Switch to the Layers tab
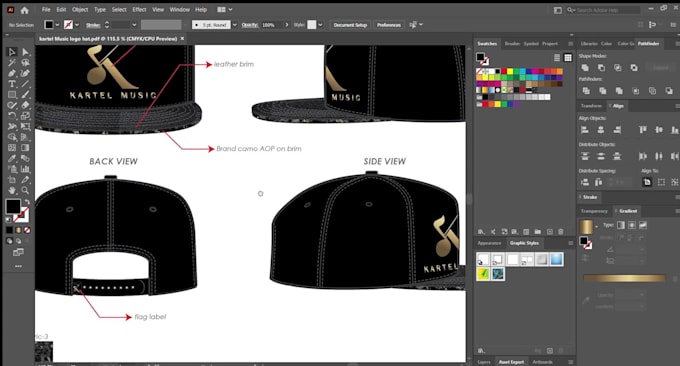Screen dimensions: 680x366 (x=484, y=362)
